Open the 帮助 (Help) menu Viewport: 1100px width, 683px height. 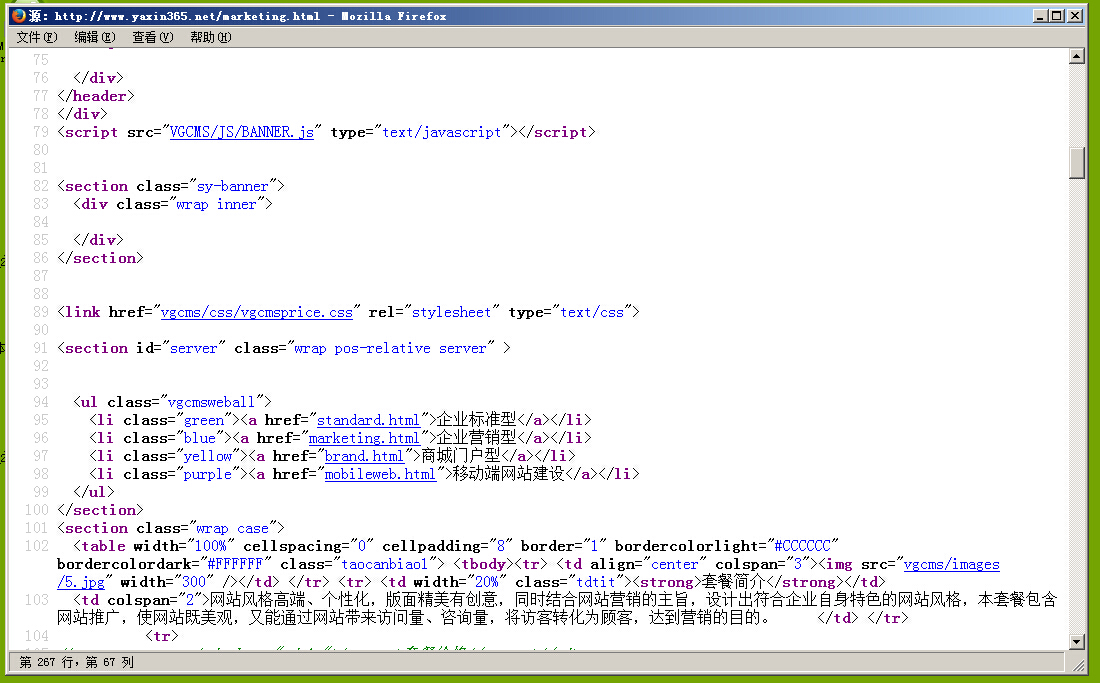click(x=210, y=37)
